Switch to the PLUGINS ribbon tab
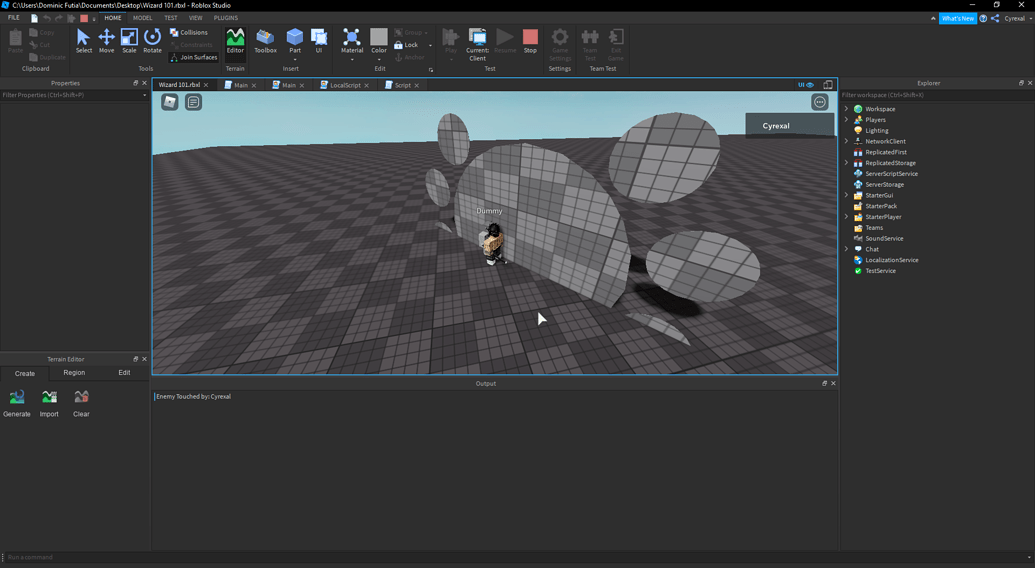The image size is (1035, 568). 226,18
